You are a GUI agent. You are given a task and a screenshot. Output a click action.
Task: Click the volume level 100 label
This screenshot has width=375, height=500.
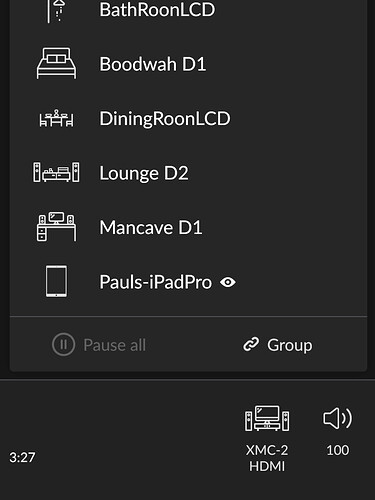pyautogui.click(x=338, y=450)
